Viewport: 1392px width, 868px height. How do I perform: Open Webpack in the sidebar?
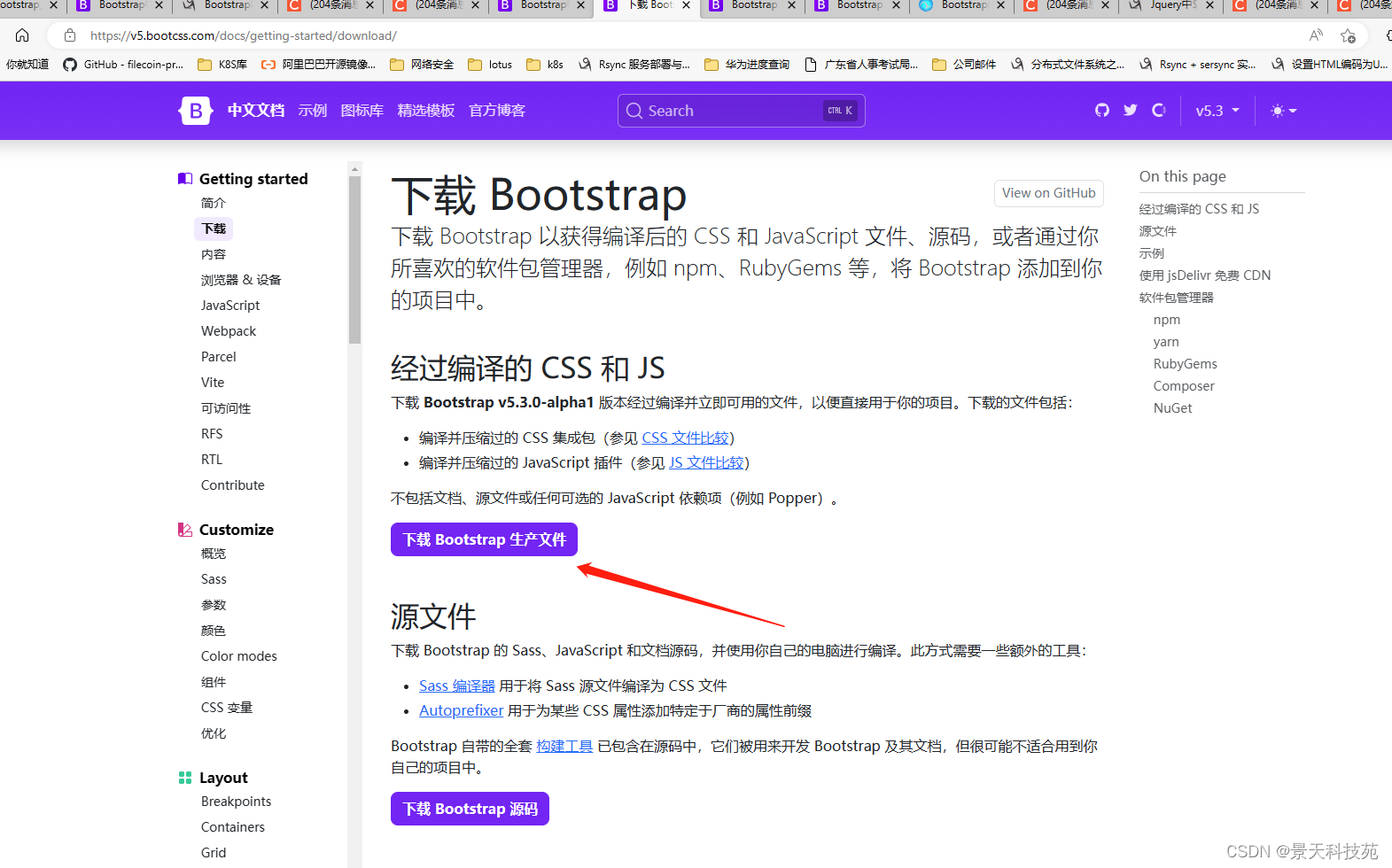tap(229, 331)
